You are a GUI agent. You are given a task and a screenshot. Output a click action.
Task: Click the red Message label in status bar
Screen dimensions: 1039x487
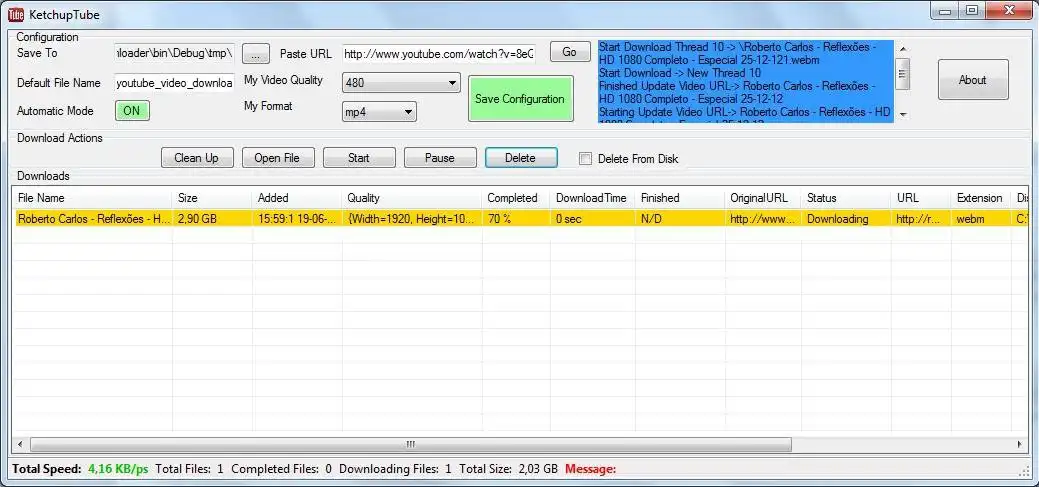click(590, 468)
